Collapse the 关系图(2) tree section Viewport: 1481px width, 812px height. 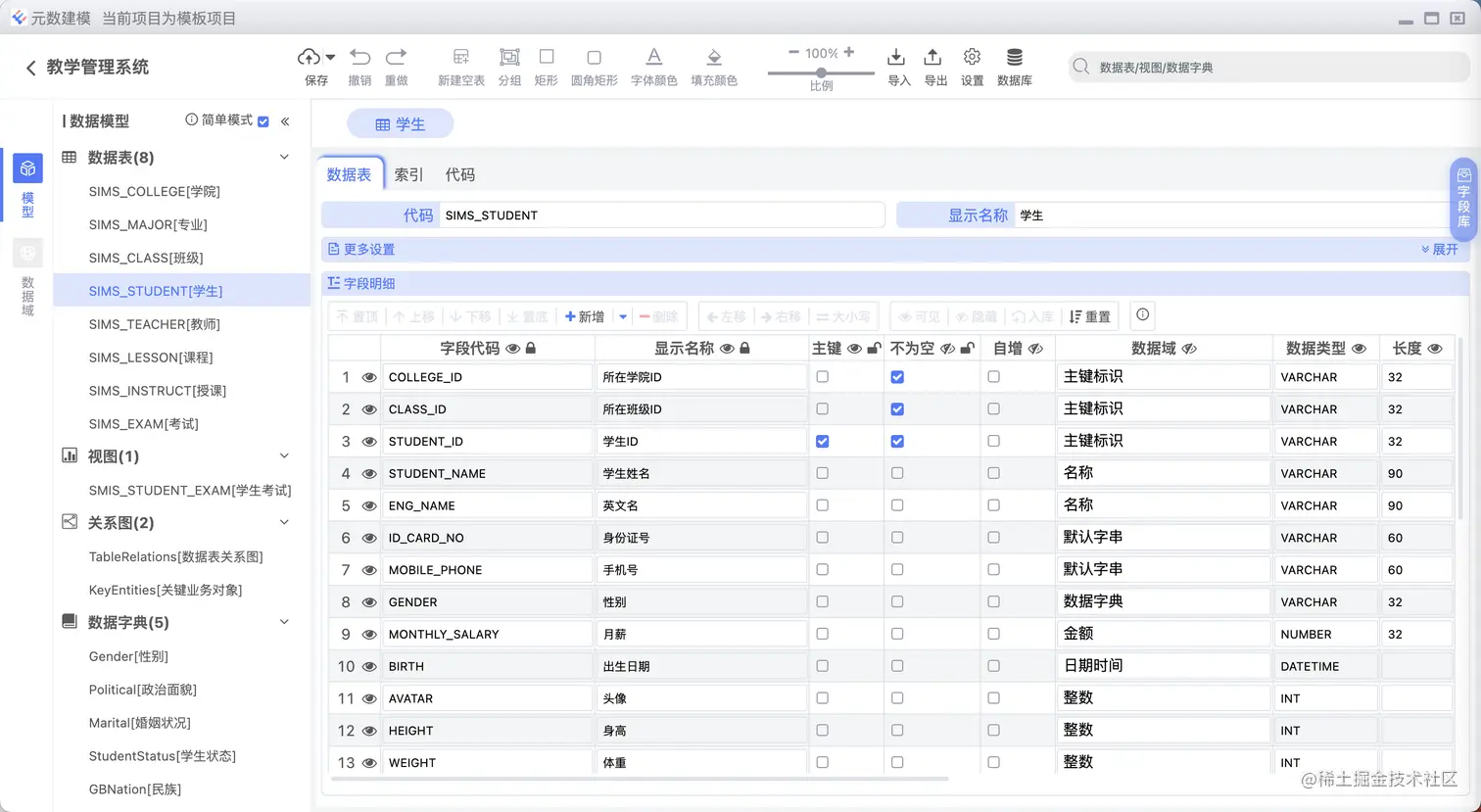tap(285, 523)
